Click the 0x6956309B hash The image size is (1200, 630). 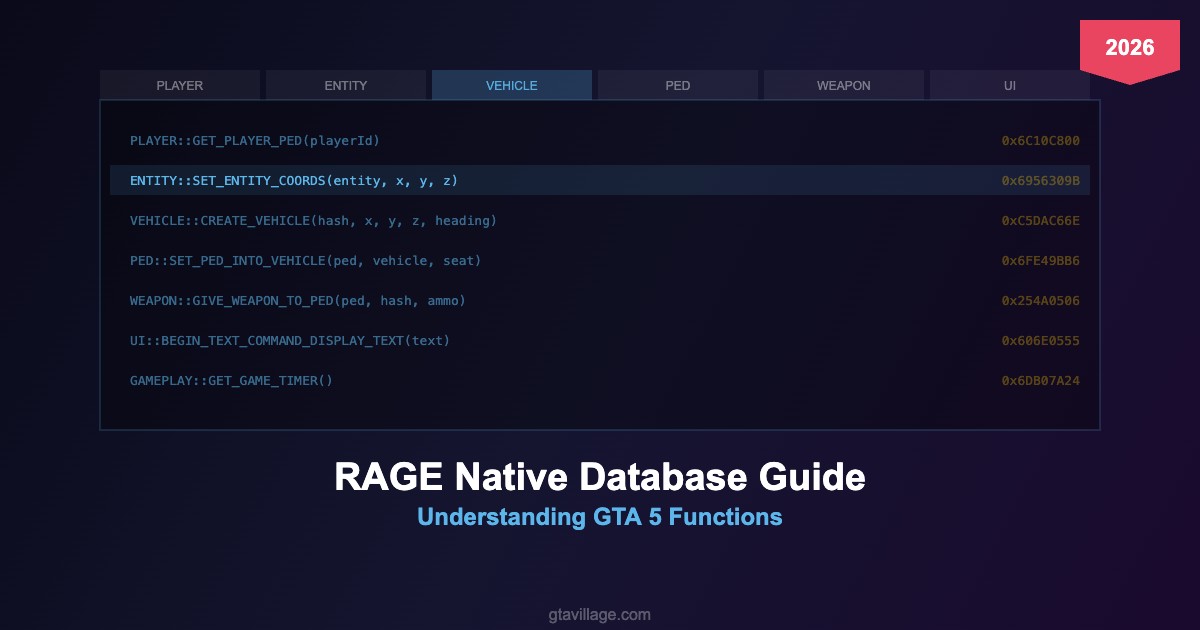click(x=1040, y=181)
